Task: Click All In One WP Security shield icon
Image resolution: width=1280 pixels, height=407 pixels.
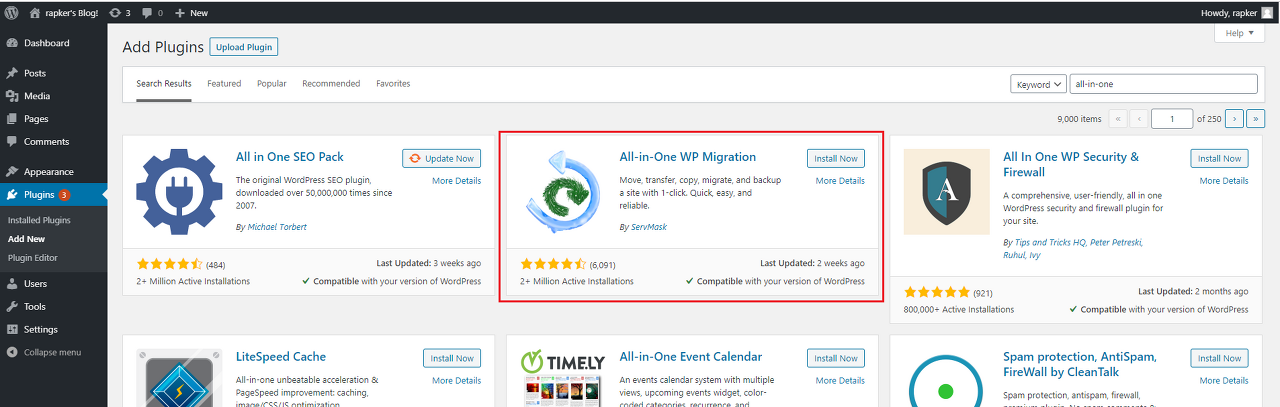Action: (x=947, y=192)
